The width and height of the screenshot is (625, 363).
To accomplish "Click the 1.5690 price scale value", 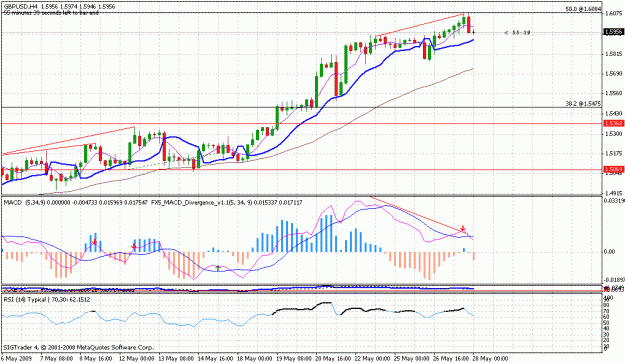I will click(x=613, y=74).
